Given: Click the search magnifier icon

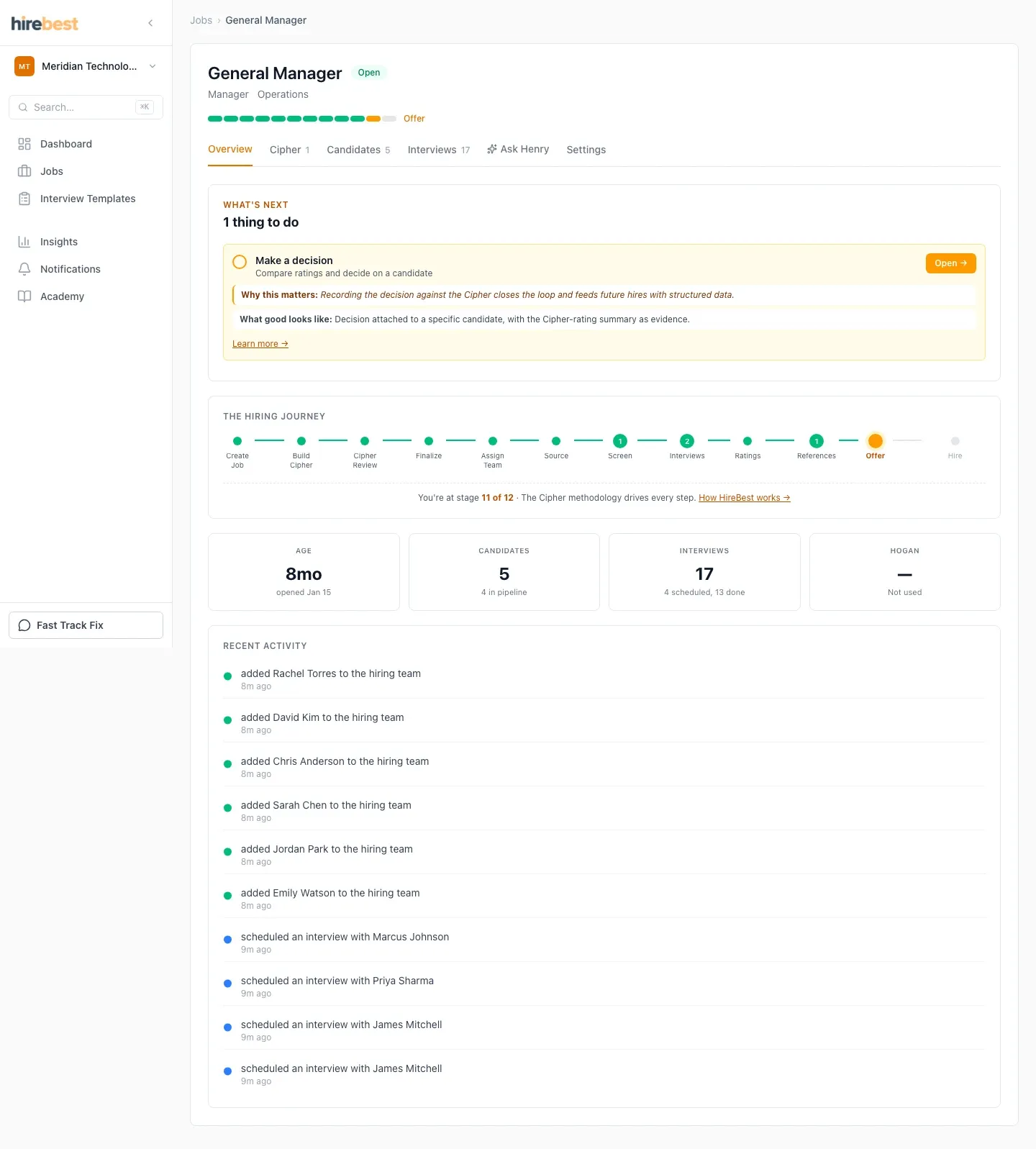Looking at the screenshot, I should click(x=23, y=107).
